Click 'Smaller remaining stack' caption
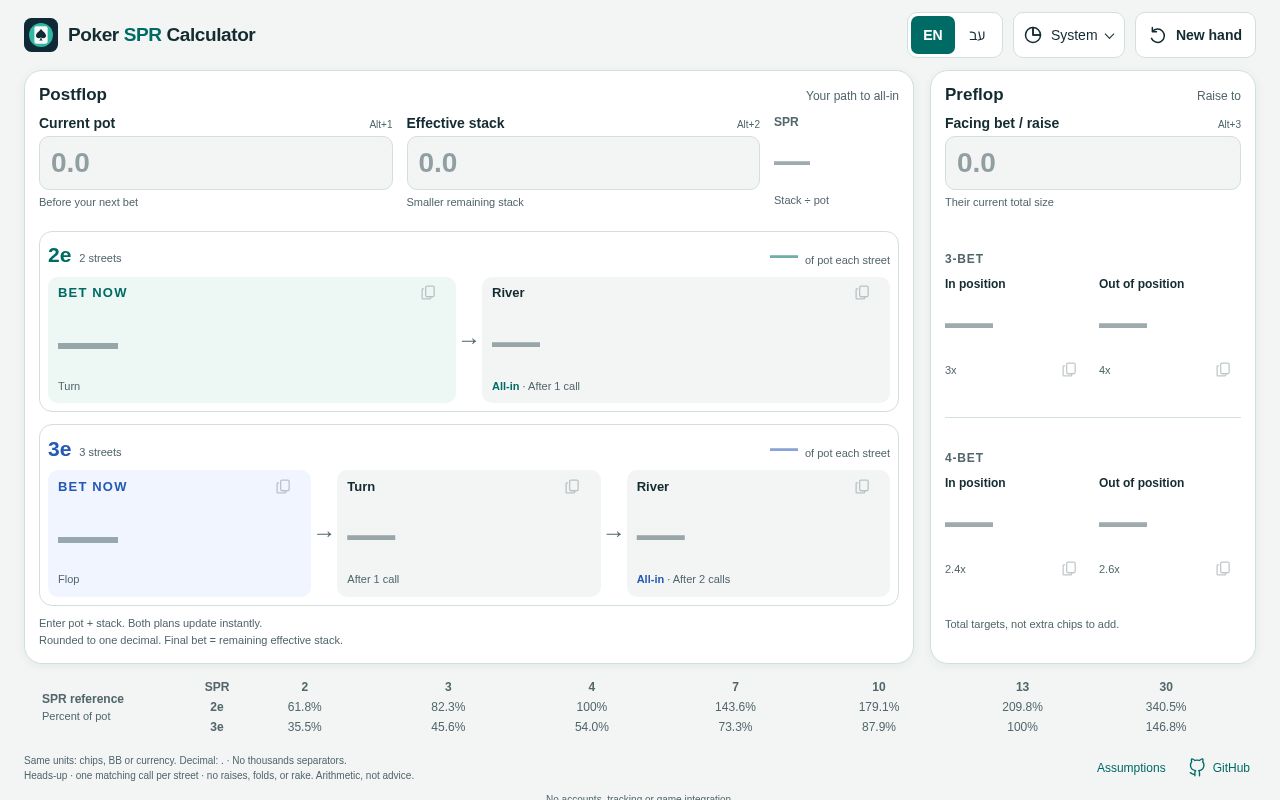This screenshot has width=1280, height=800. pyautogui.click(x=465, y=202)
